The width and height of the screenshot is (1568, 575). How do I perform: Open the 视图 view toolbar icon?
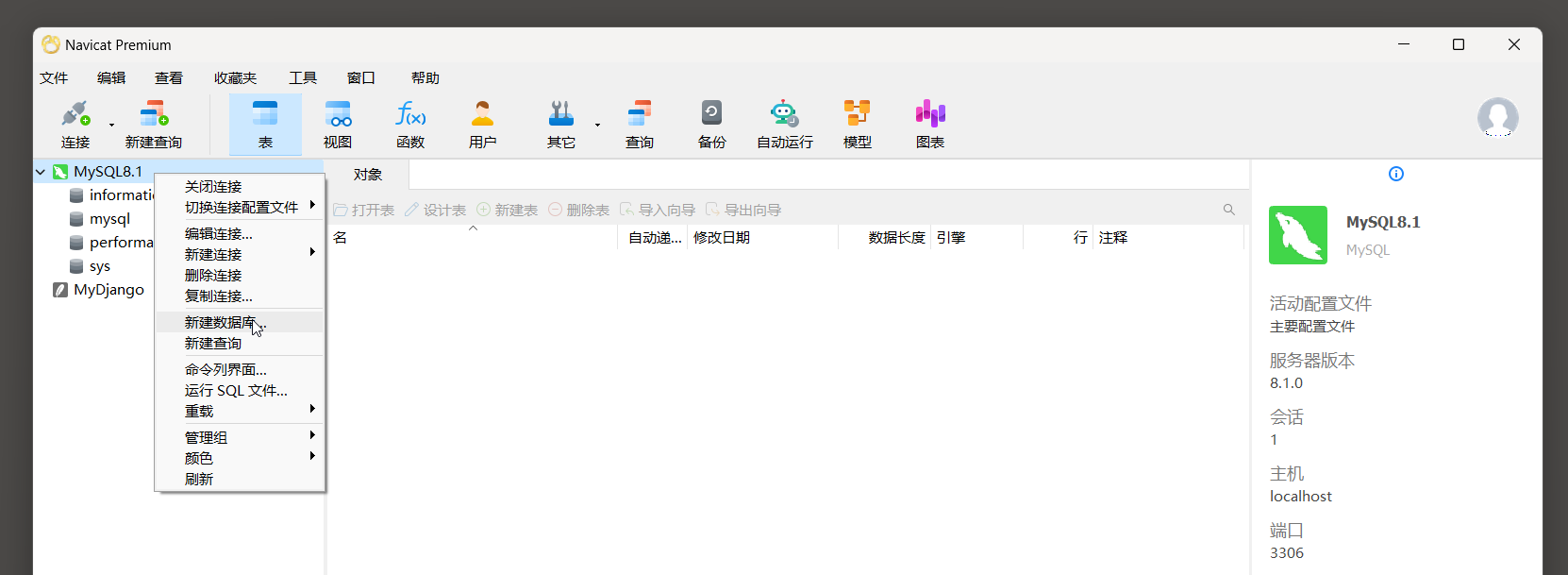coord(338,124)
